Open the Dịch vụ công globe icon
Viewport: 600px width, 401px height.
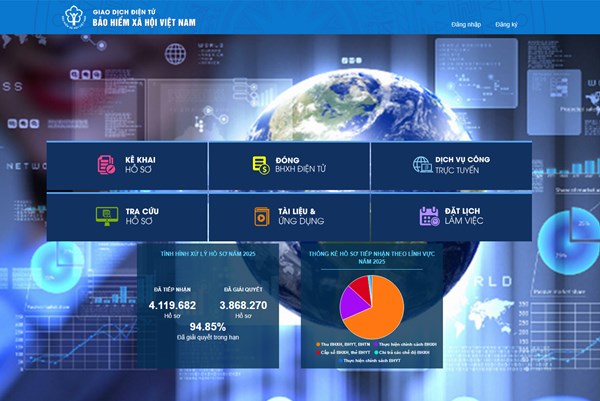click(421, 165)
